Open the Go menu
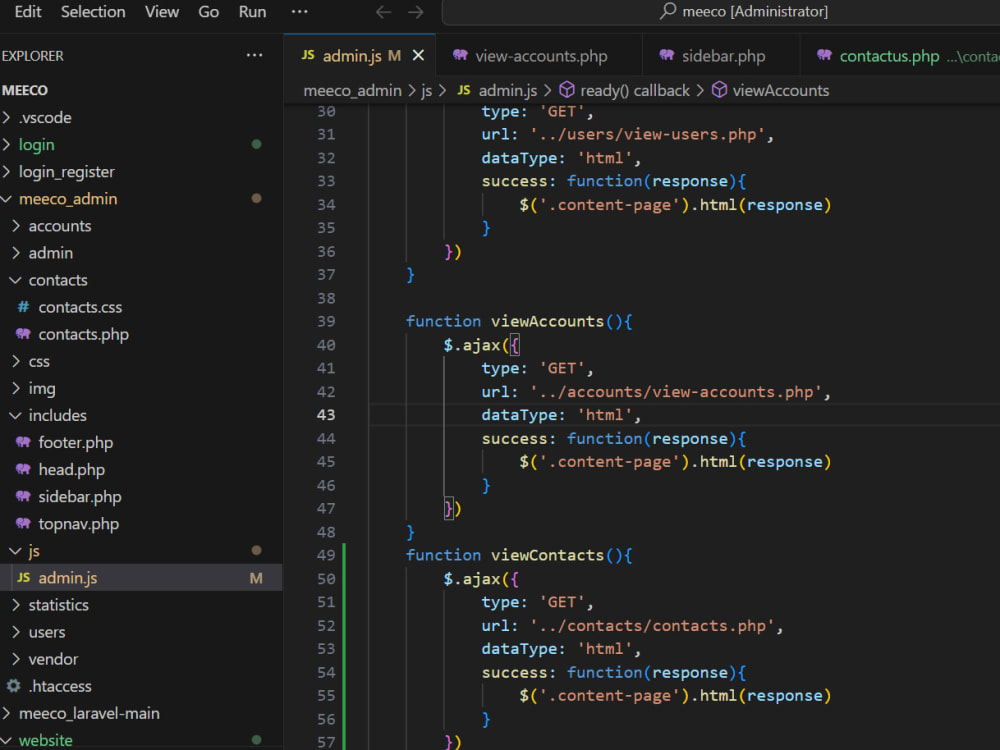This screenshot has height=750, width=1000. tap(209, 11)
